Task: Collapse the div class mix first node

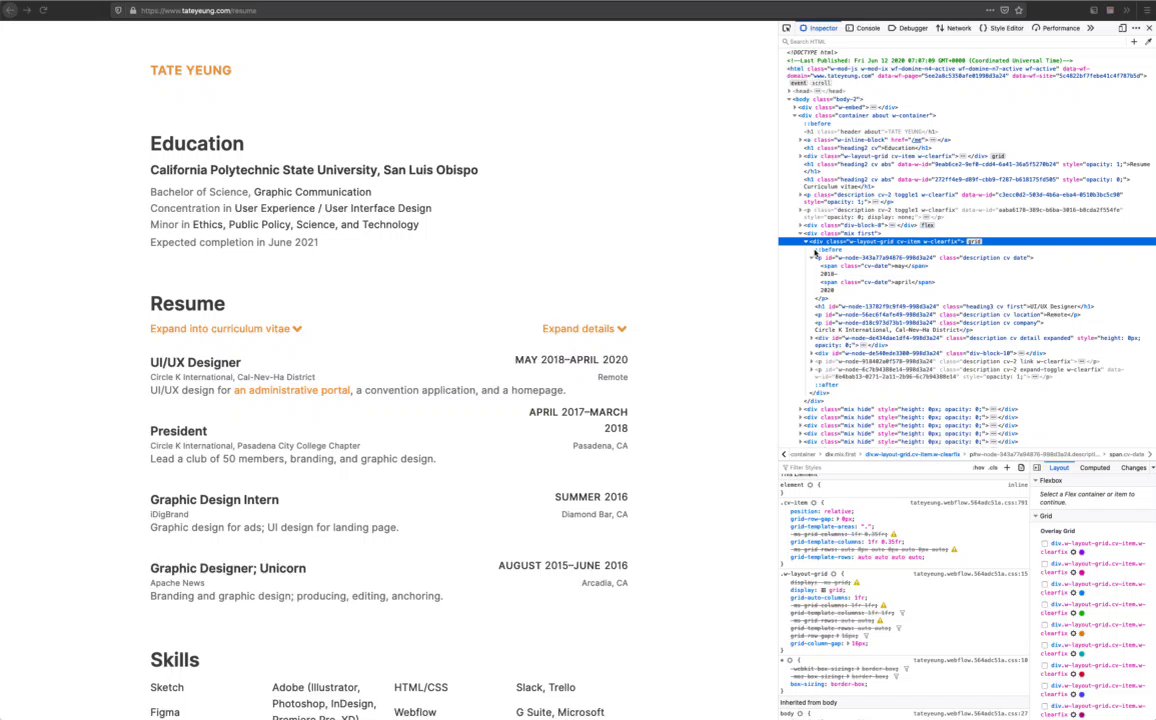Action: [x=801, y=234]
